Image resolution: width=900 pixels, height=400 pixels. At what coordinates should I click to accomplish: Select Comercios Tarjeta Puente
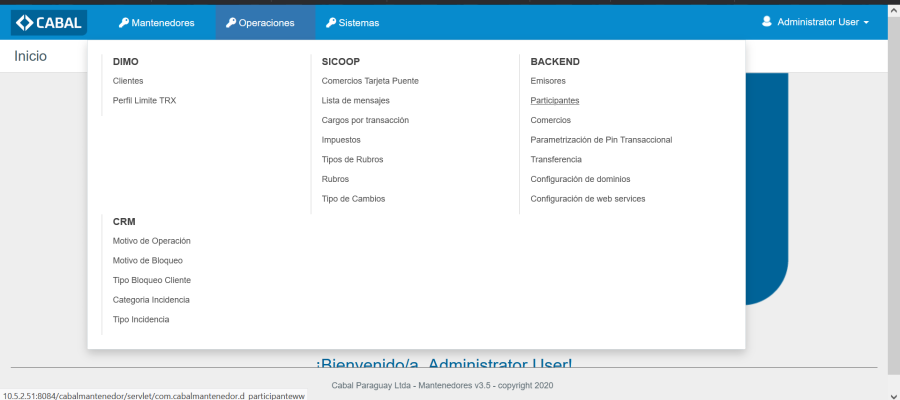pyautogui.click(x=370, y=81)
